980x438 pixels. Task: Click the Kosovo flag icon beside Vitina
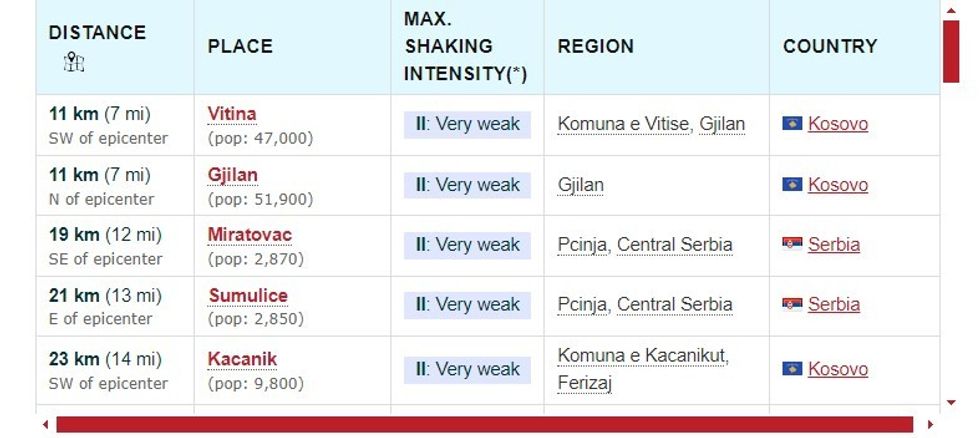(792, 124)
